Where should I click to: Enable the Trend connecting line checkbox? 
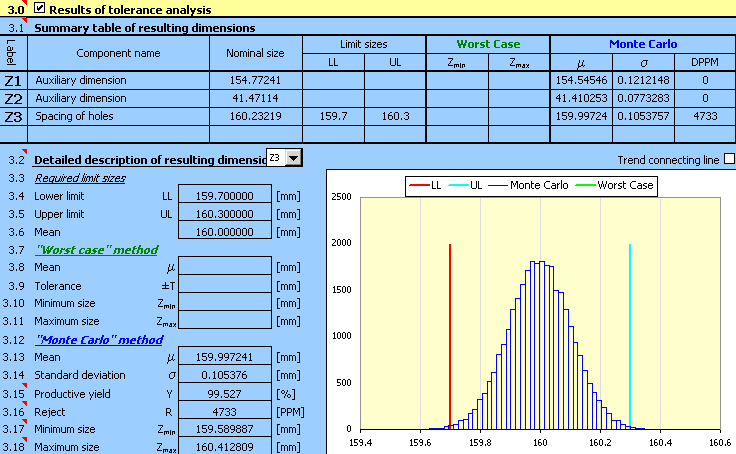point(728,158)
